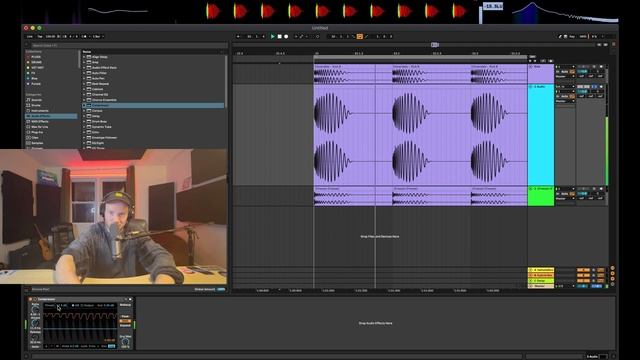This screenshot has height=360, width=640.
Task: Adjust the Compressor Dry/Wet knob
Action: click(x=125, y=342)
